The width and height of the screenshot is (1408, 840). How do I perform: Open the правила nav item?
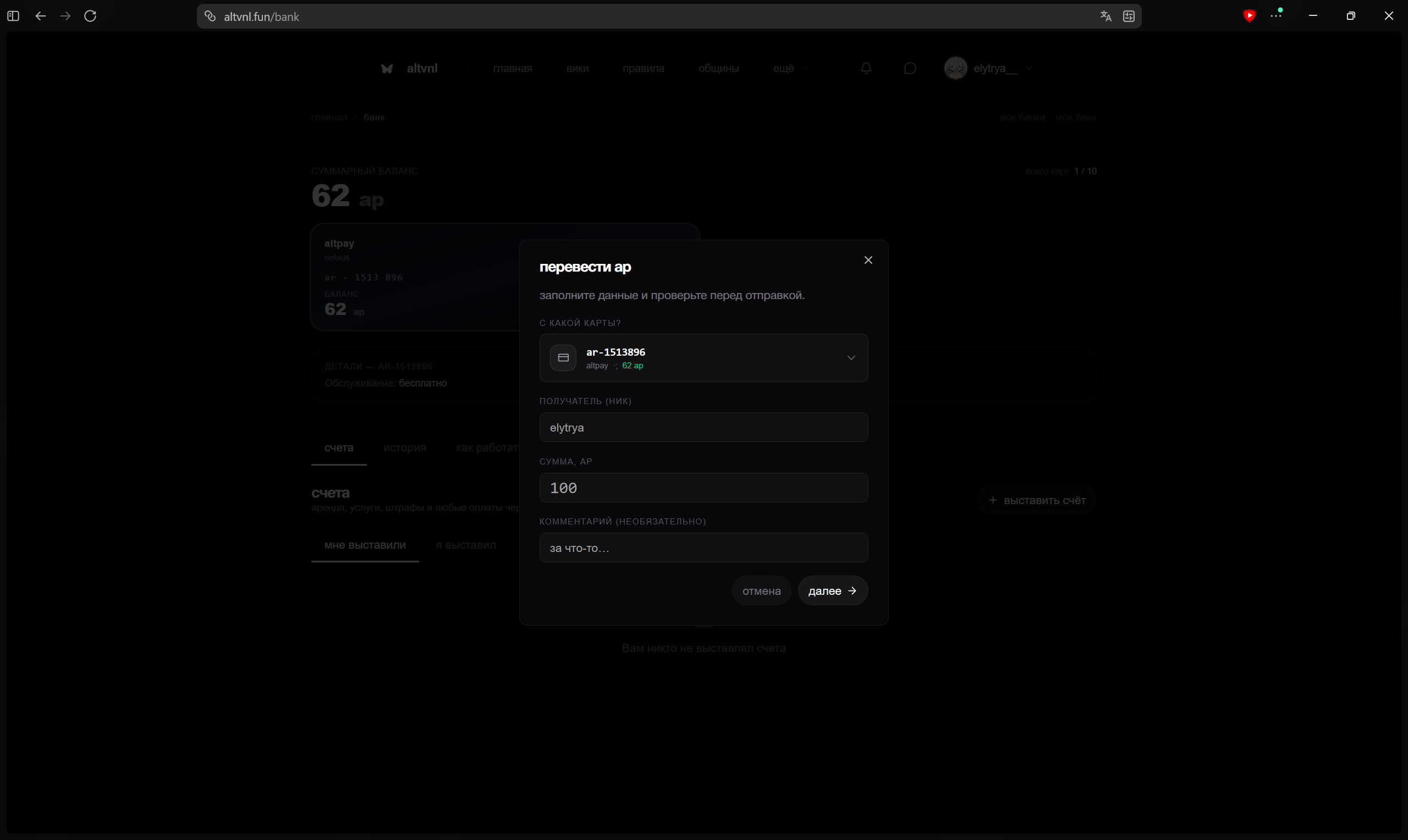(643, 68)
